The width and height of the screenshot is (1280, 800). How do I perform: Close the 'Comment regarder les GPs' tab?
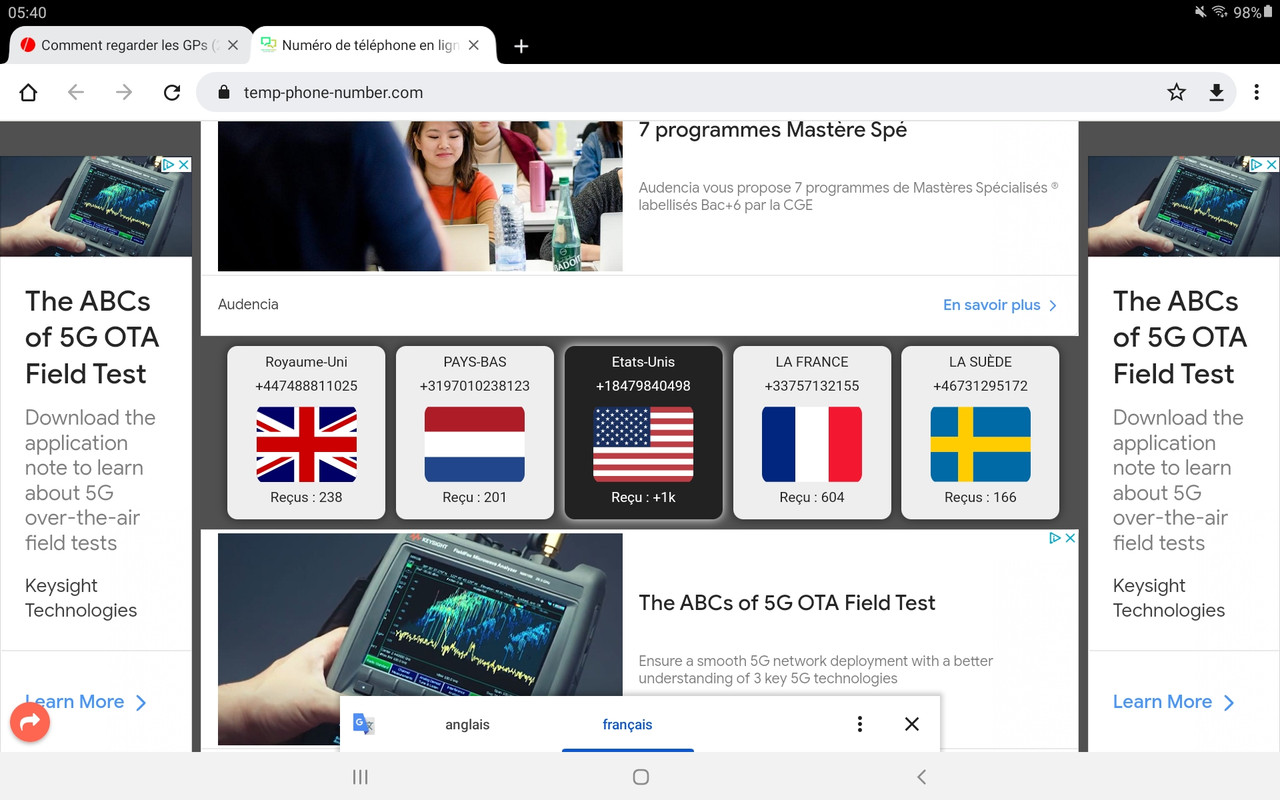tap(232, 45)
